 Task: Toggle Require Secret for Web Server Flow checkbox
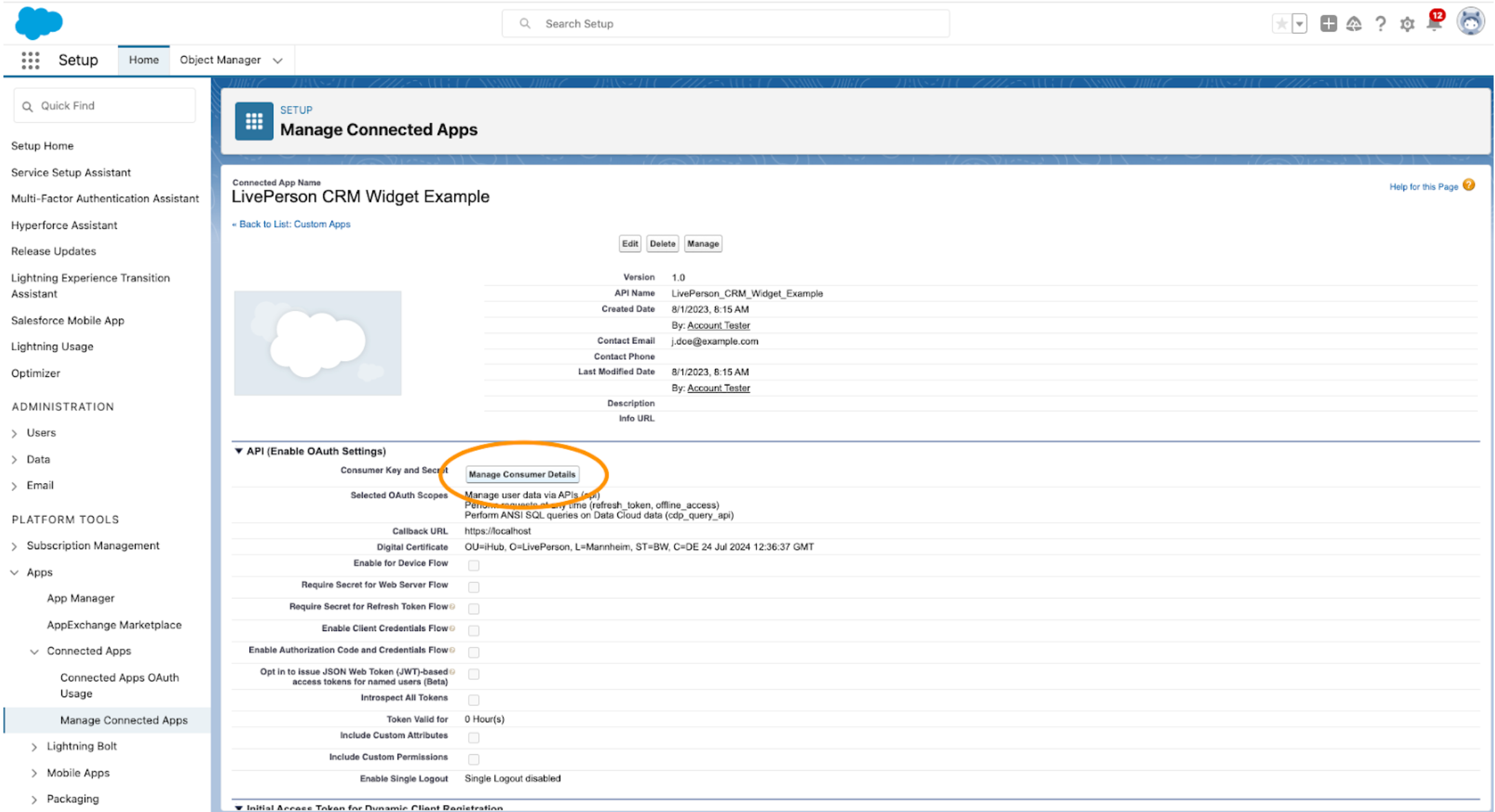474,587
